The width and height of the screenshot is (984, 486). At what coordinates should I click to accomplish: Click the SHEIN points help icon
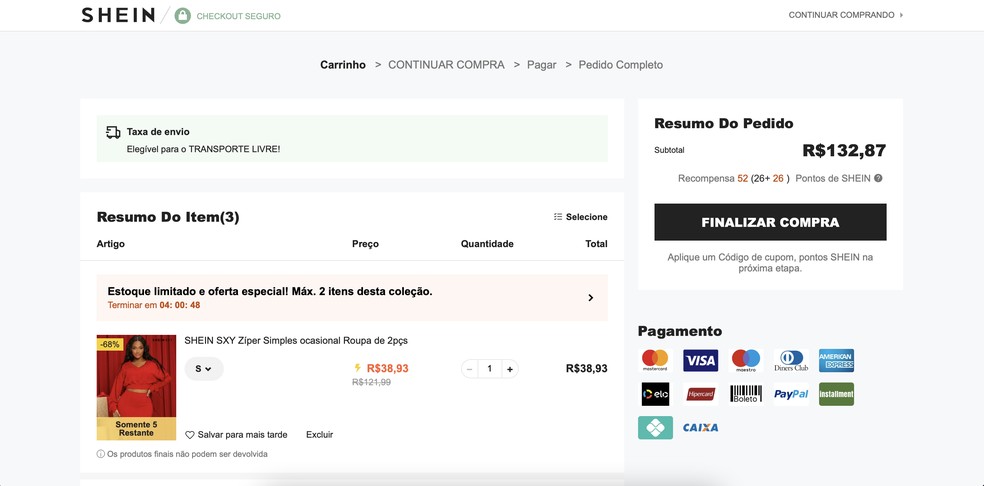coord(878,178)
